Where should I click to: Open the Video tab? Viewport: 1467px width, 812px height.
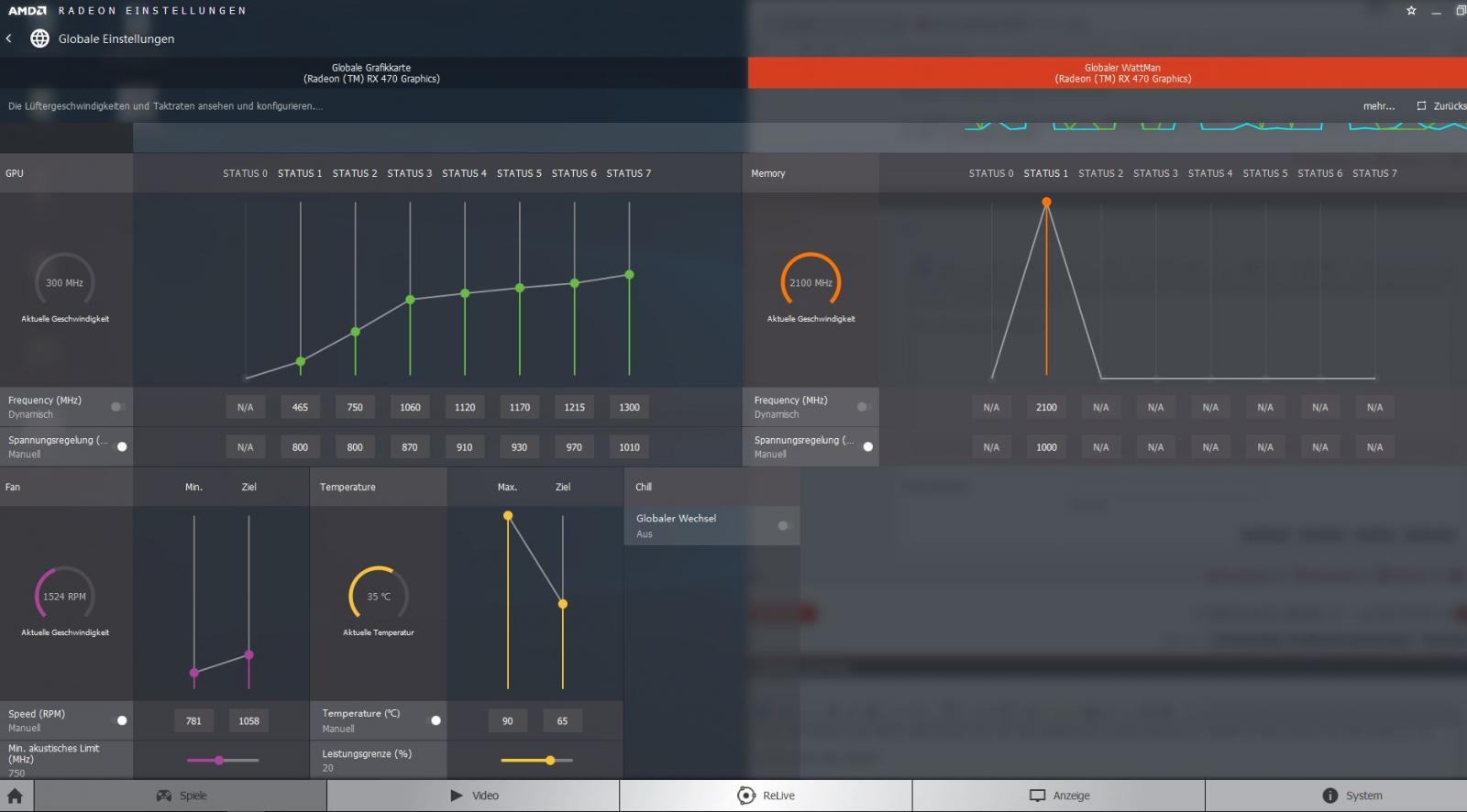click(473, 796)
